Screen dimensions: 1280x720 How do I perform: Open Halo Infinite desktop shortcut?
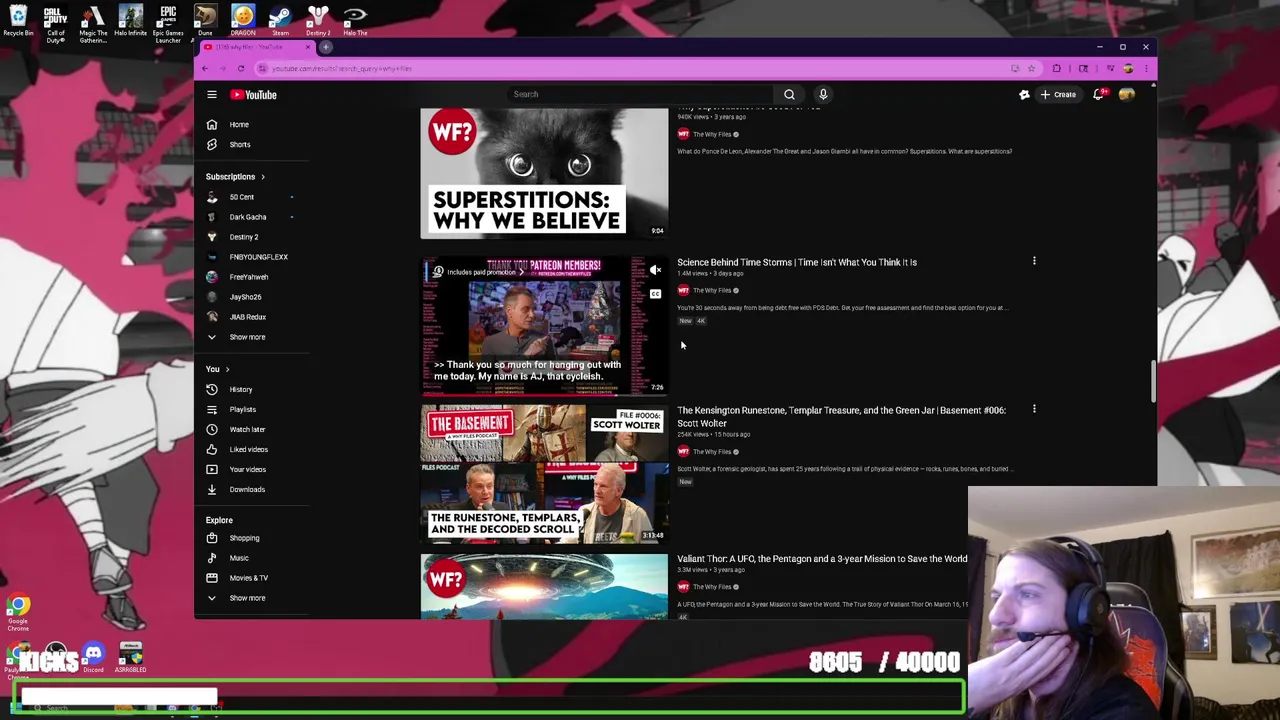pyautogui.click(x=130, y=20)
